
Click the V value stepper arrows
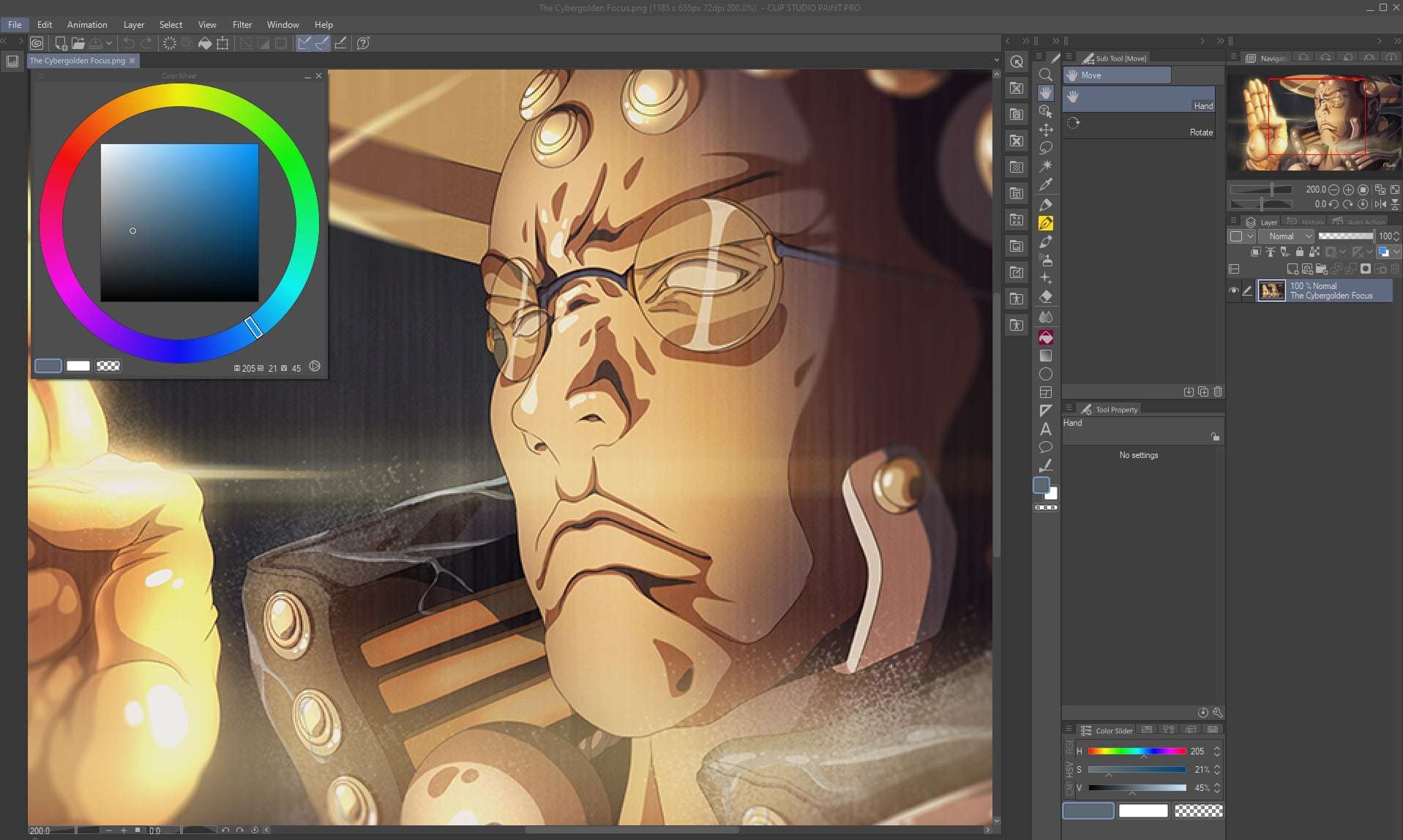1216,788
